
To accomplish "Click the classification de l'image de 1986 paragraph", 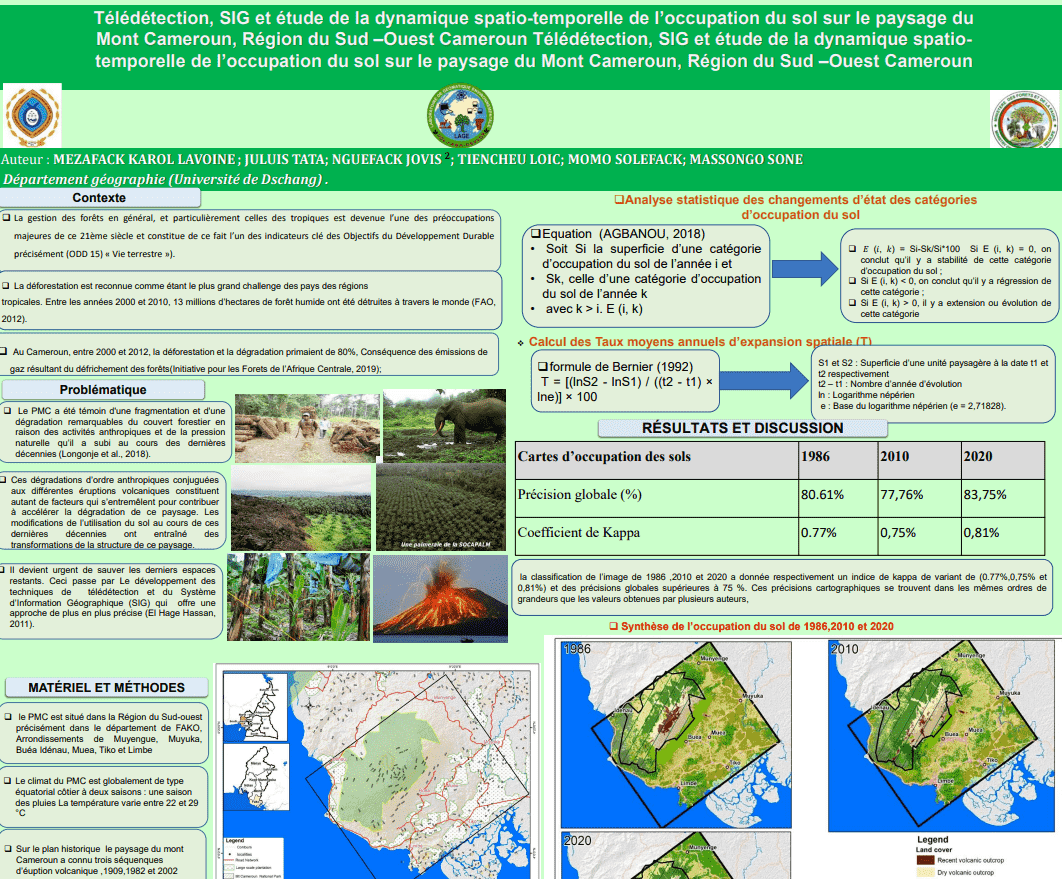I will 782,587.
